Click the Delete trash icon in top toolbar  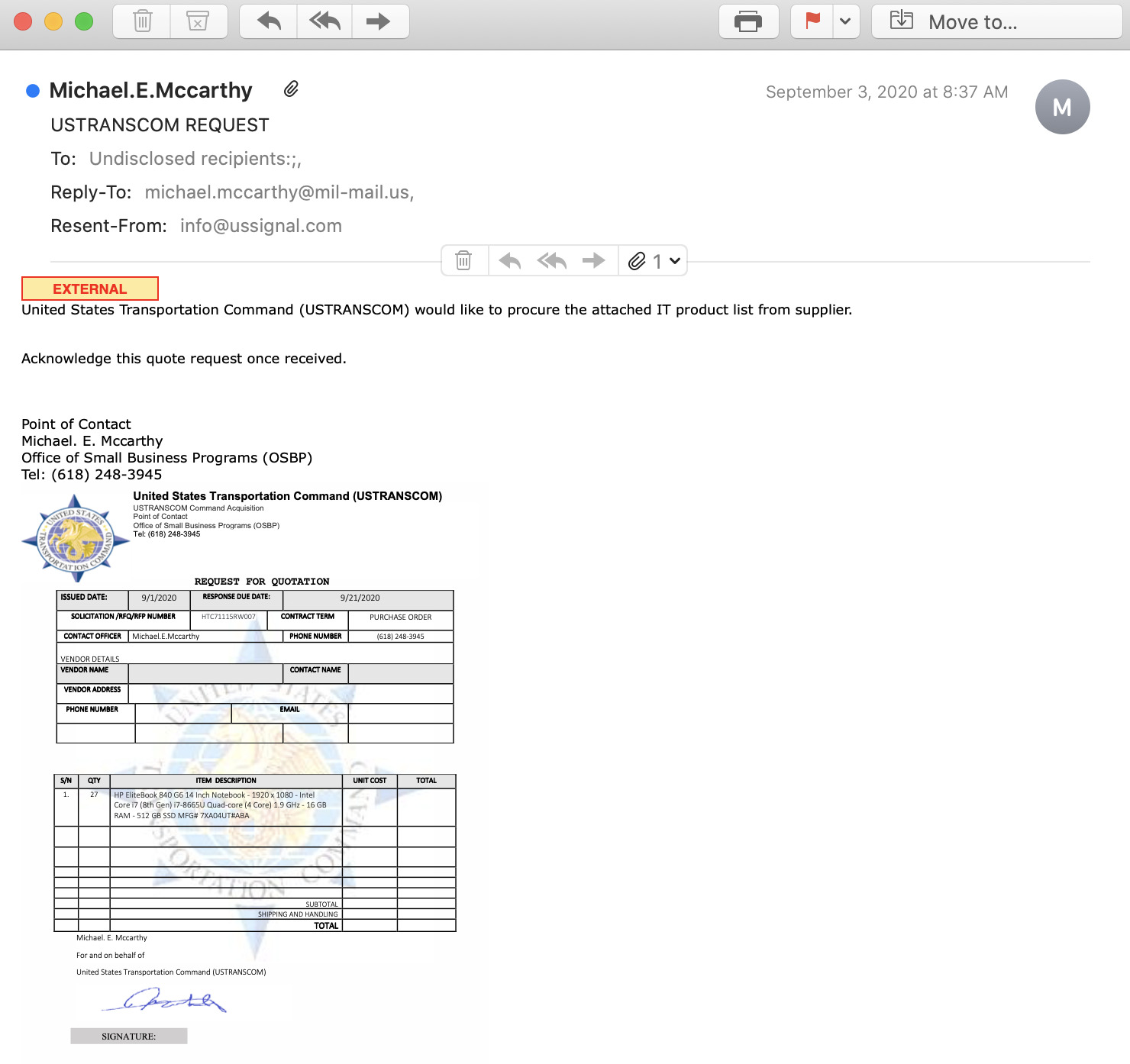click(x=142, y=21)
